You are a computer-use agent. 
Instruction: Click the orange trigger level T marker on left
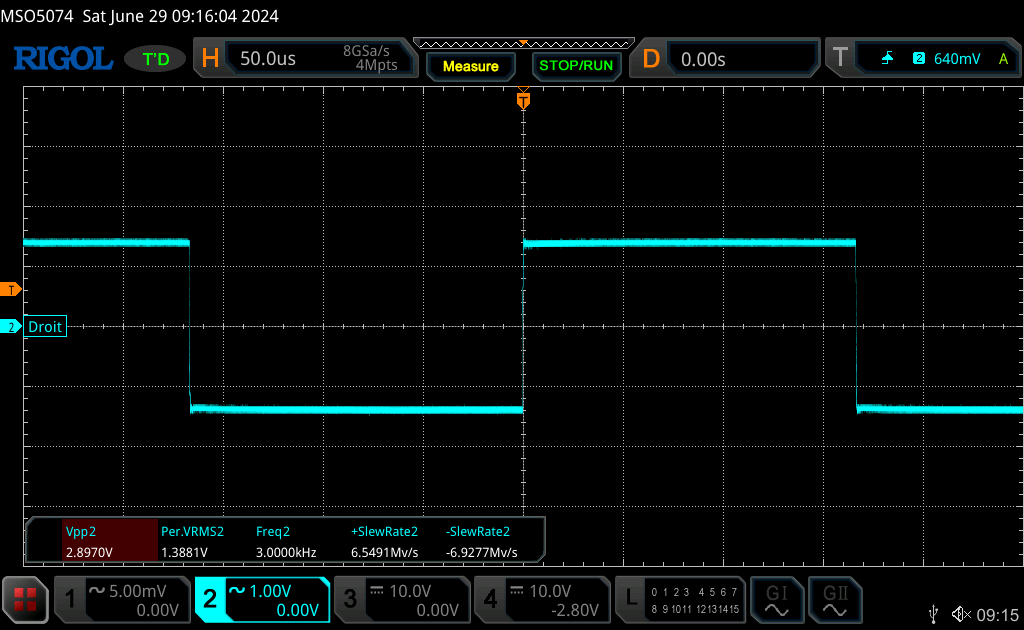point(10,290)
